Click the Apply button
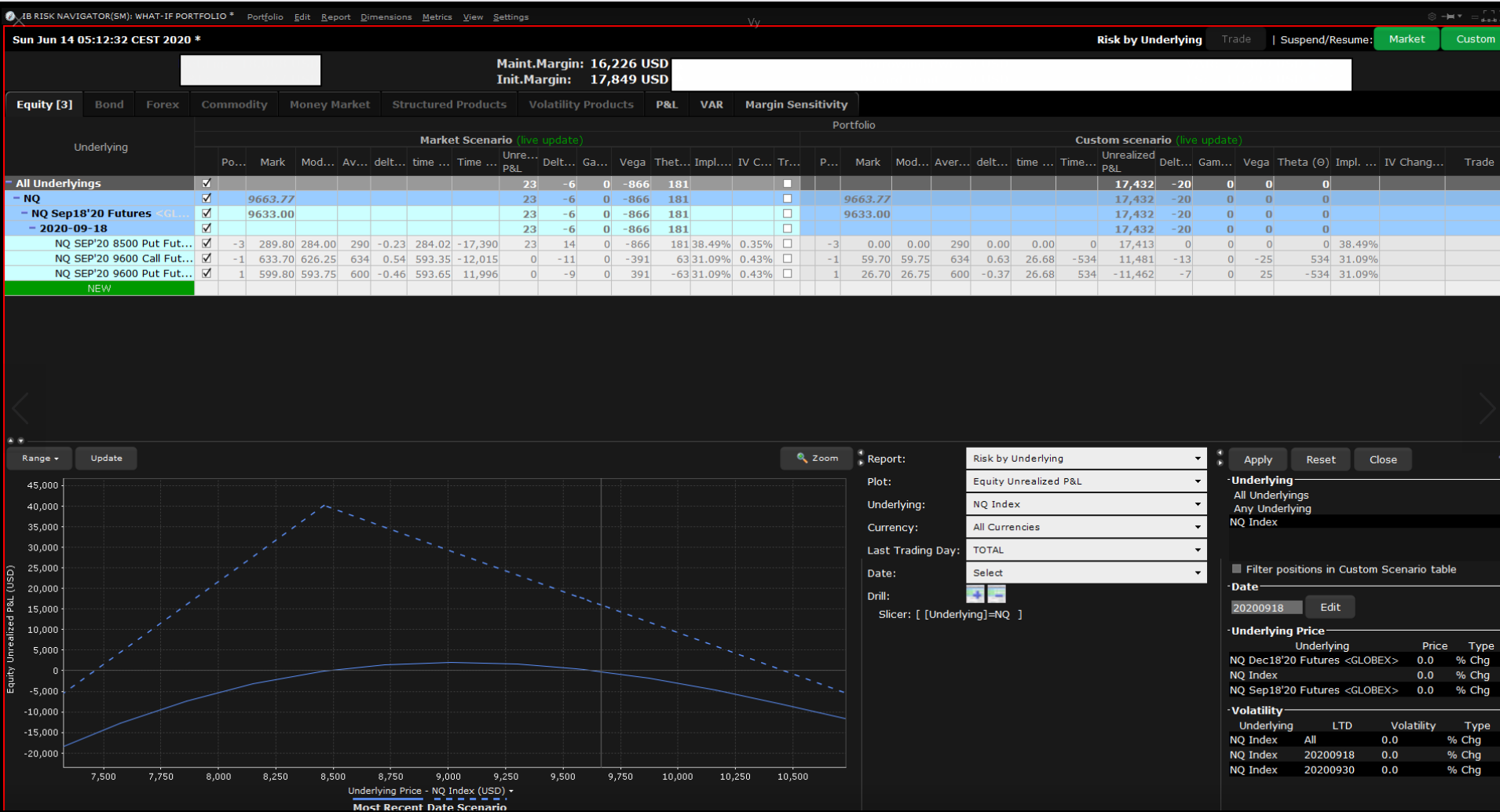The width and height of the screenshot is (1500, 812). [1257, 459]
